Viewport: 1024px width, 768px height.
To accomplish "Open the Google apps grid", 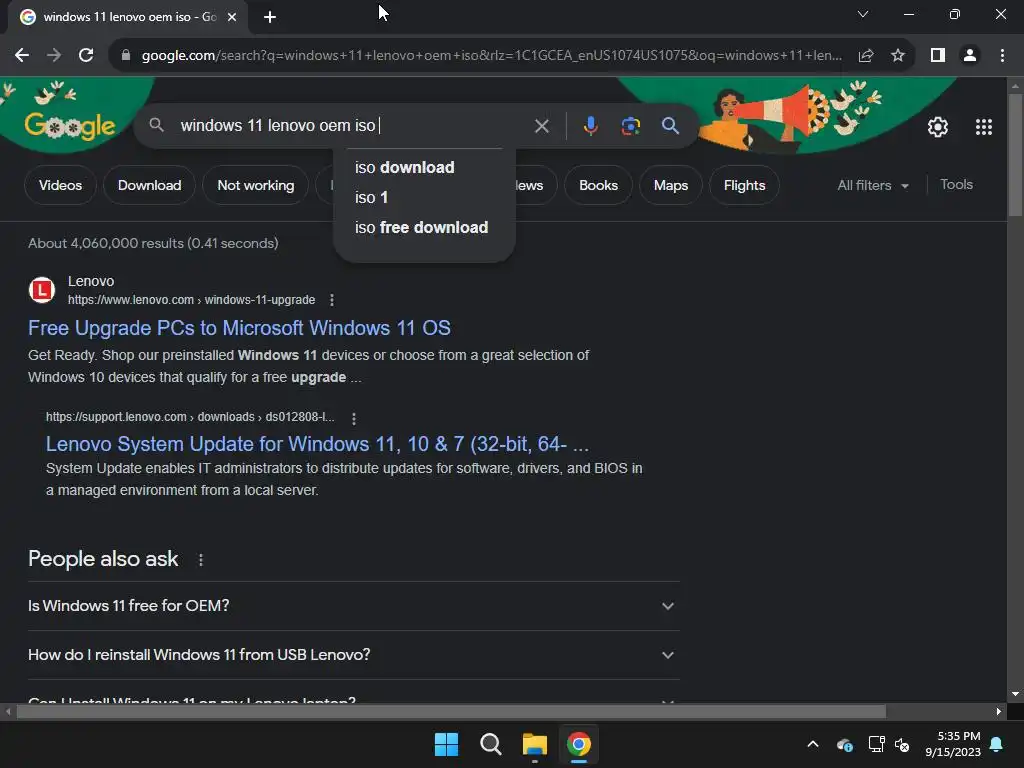I will [x=984, y=127].
